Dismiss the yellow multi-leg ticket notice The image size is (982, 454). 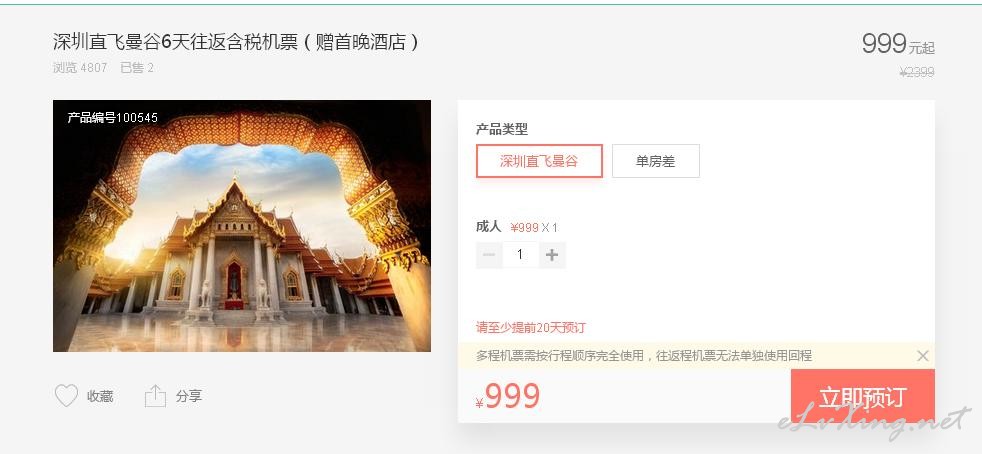923,356
